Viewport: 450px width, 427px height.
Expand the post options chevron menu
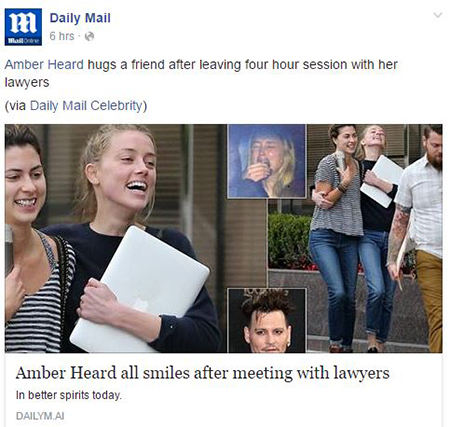pyautogui.click(x=437, y=15)
